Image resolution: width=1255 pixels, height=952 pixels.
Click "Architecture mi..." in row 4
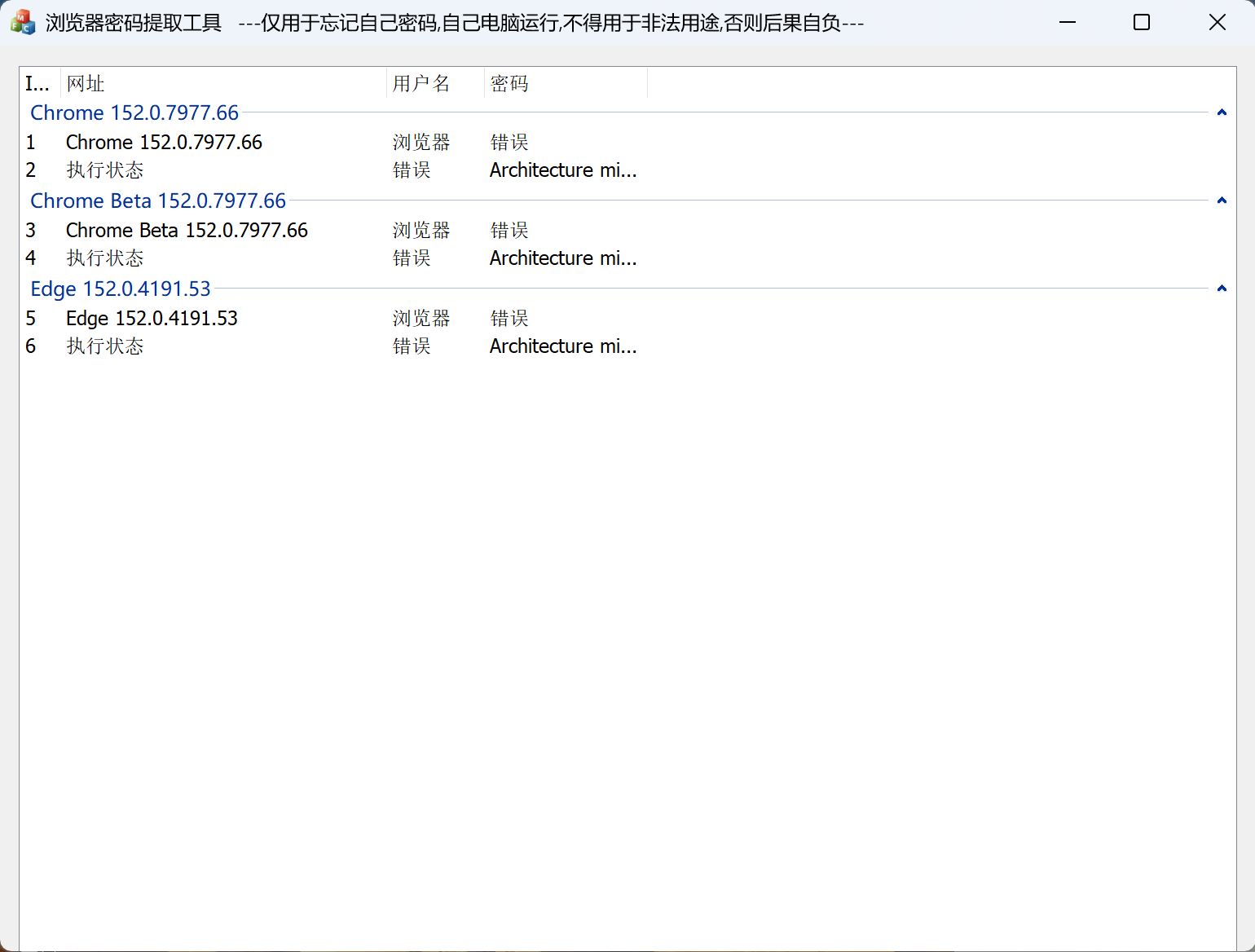(x=563, y=258)
